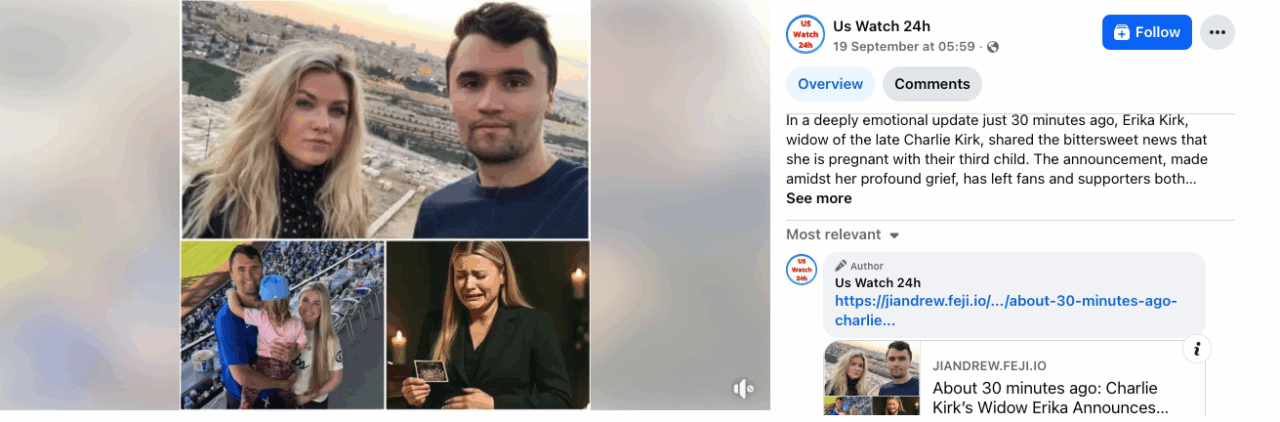Click the Author pencil badge

(x=862, y=266)
